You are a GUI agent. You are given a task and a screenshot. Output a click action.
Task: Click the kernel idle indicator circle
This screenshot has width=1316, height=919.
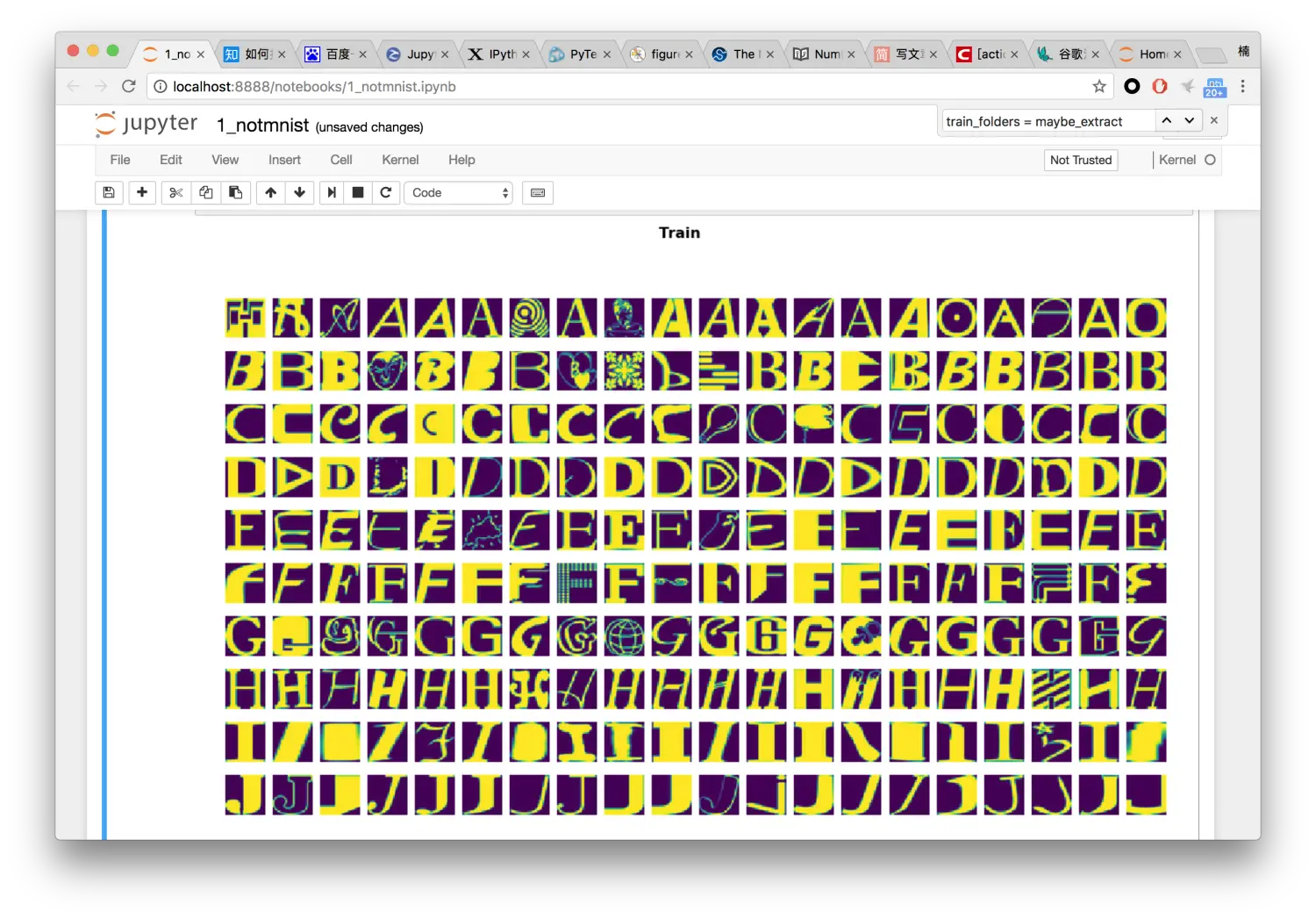[x=1211, y=160]
